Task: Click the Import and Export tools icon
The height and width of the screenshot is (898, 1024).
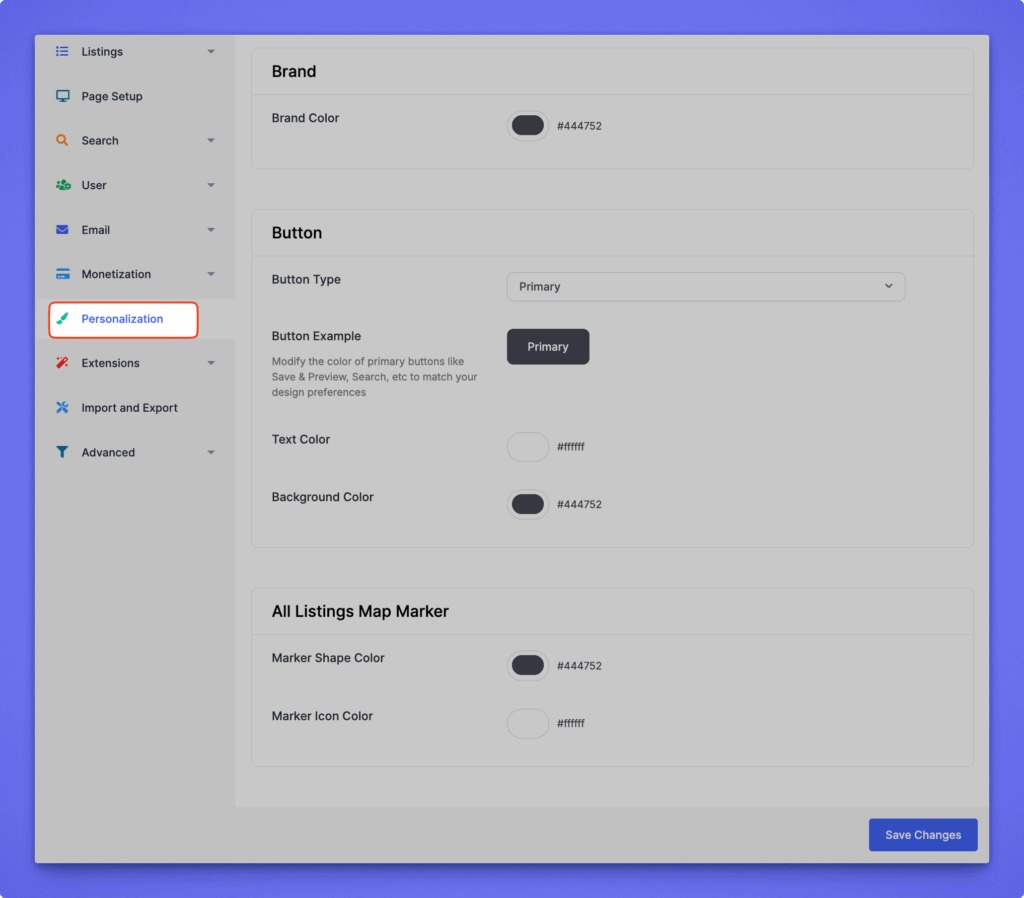Action: [x=62, y=408]
